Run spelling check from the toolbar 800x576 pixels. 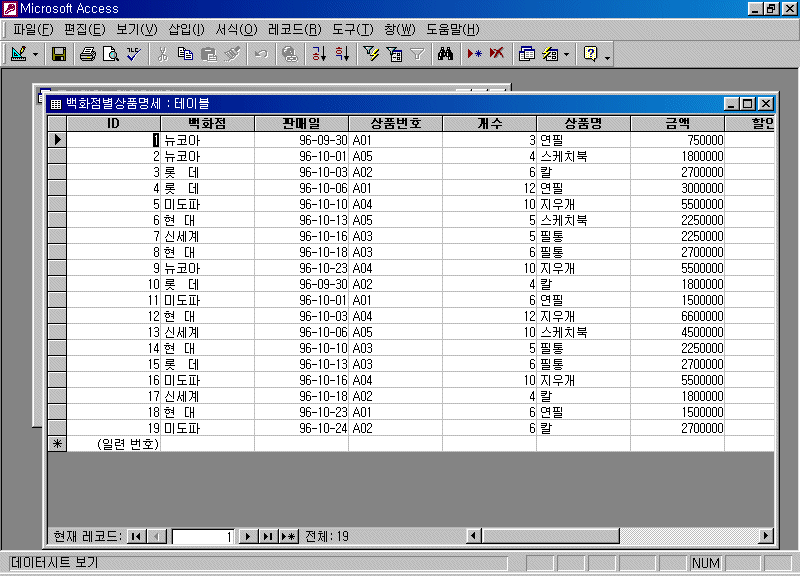(134, 54)
